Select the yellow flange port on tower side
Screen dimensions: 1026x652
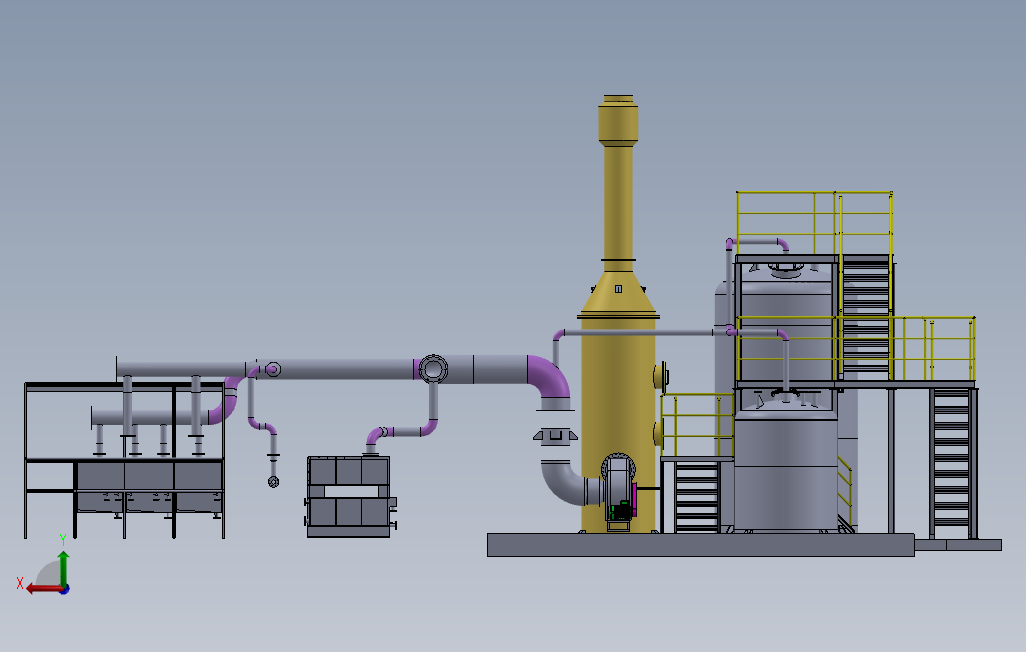click(x=661, y=376)
